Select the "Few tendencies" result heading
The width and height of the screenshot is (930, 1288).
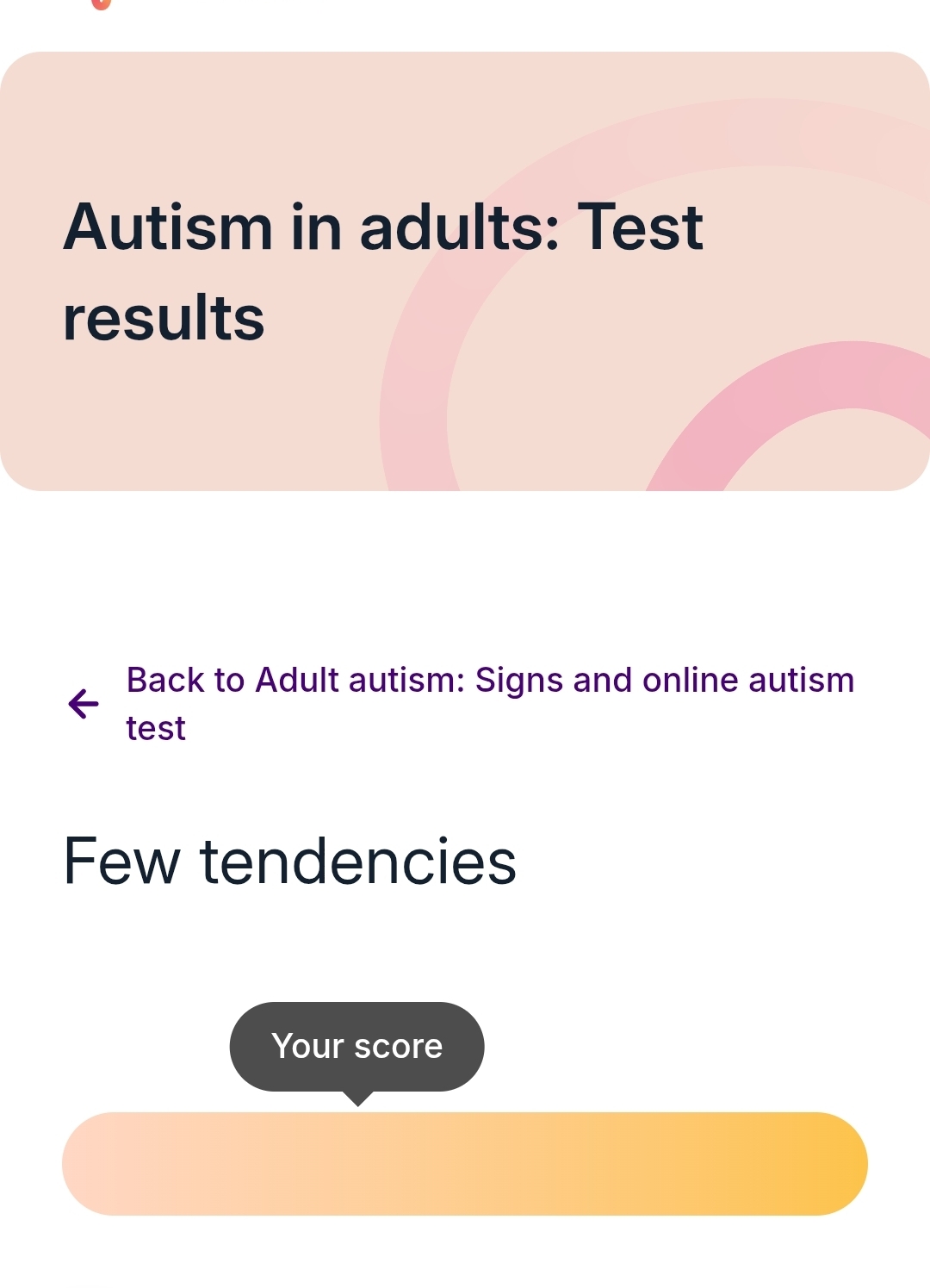289,861
